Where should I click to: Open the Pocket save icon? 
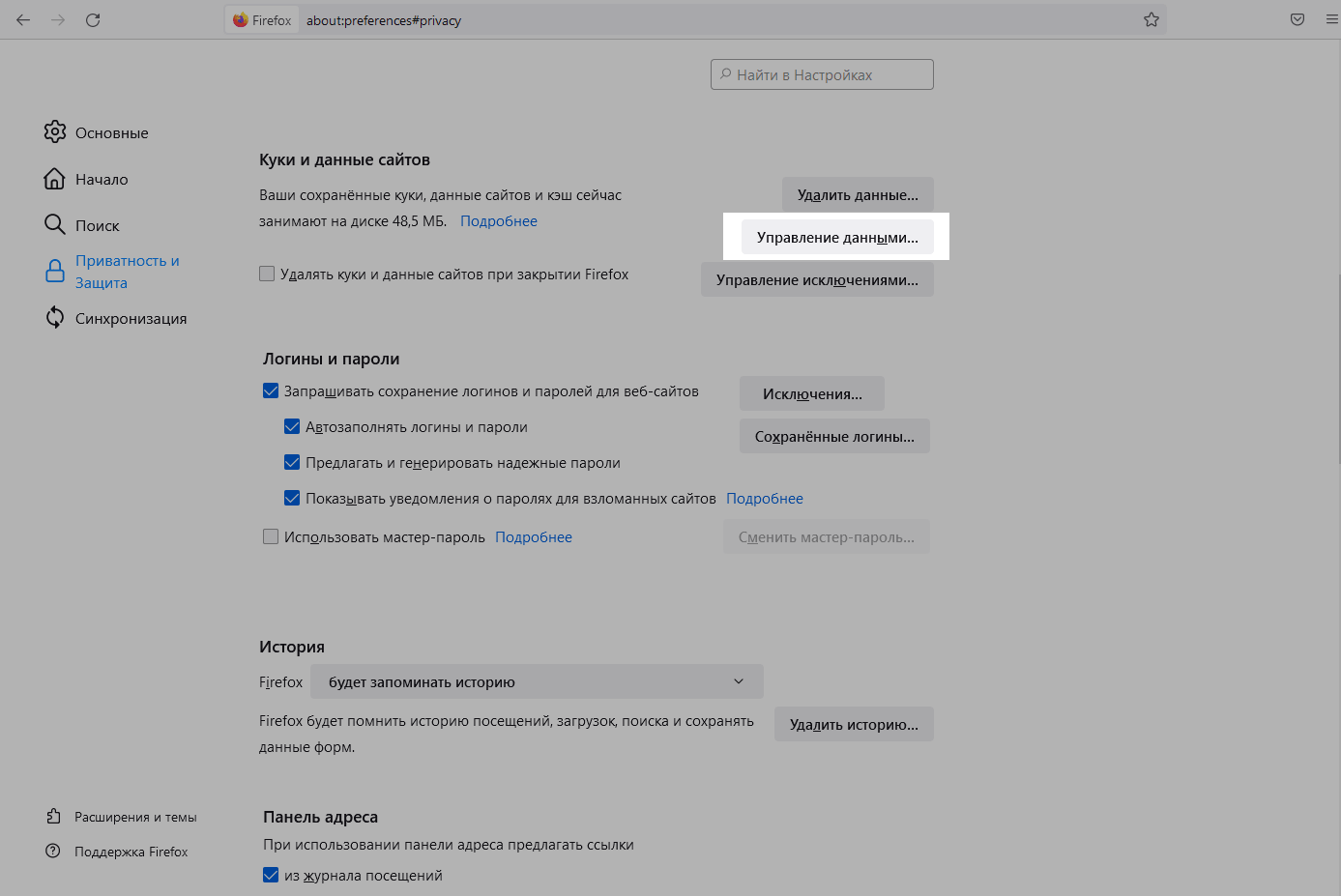tap(1297, 19)
